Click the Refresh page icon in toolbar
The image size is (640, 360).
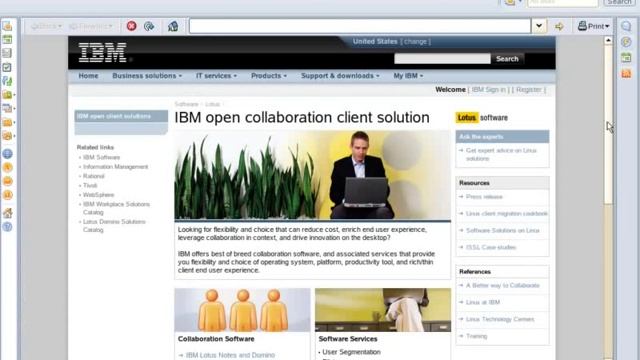tap(149, 26)
